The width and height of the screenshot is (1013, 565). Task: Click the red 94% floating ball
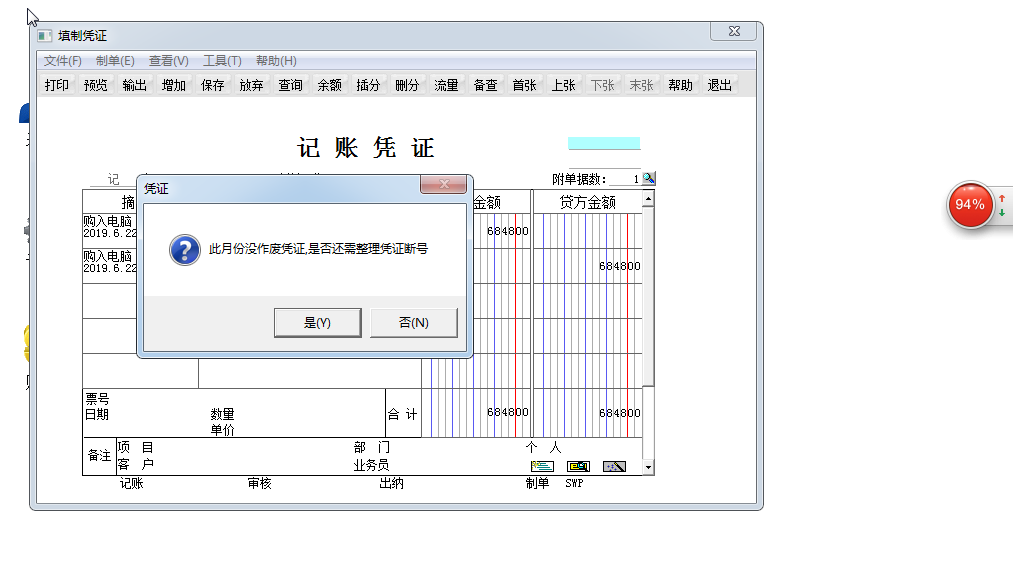(970, 205)
